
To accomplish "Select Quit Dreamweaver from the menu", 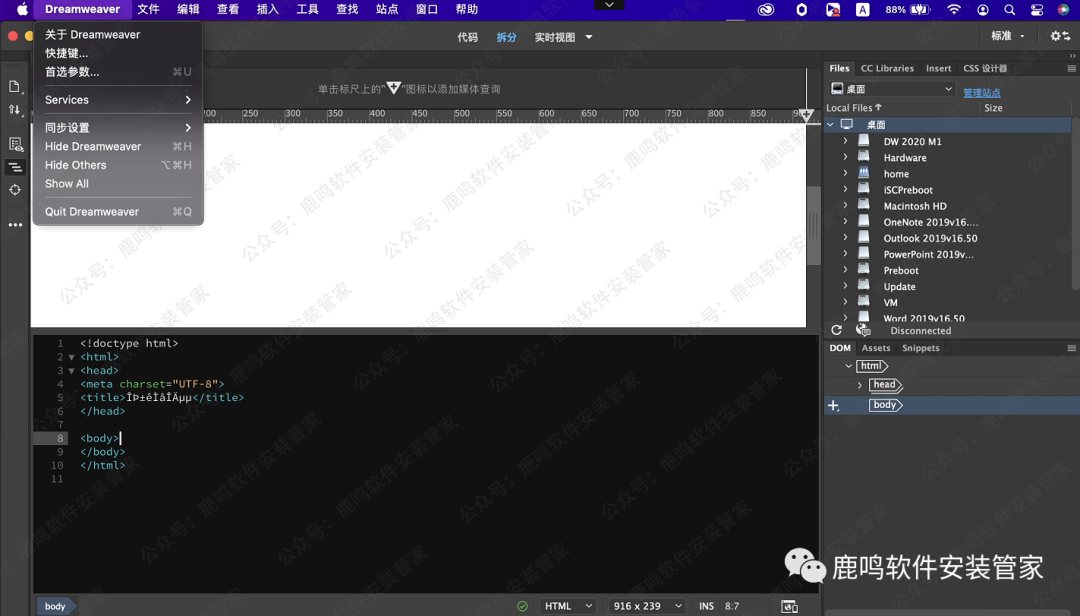I will pos(92,212).
